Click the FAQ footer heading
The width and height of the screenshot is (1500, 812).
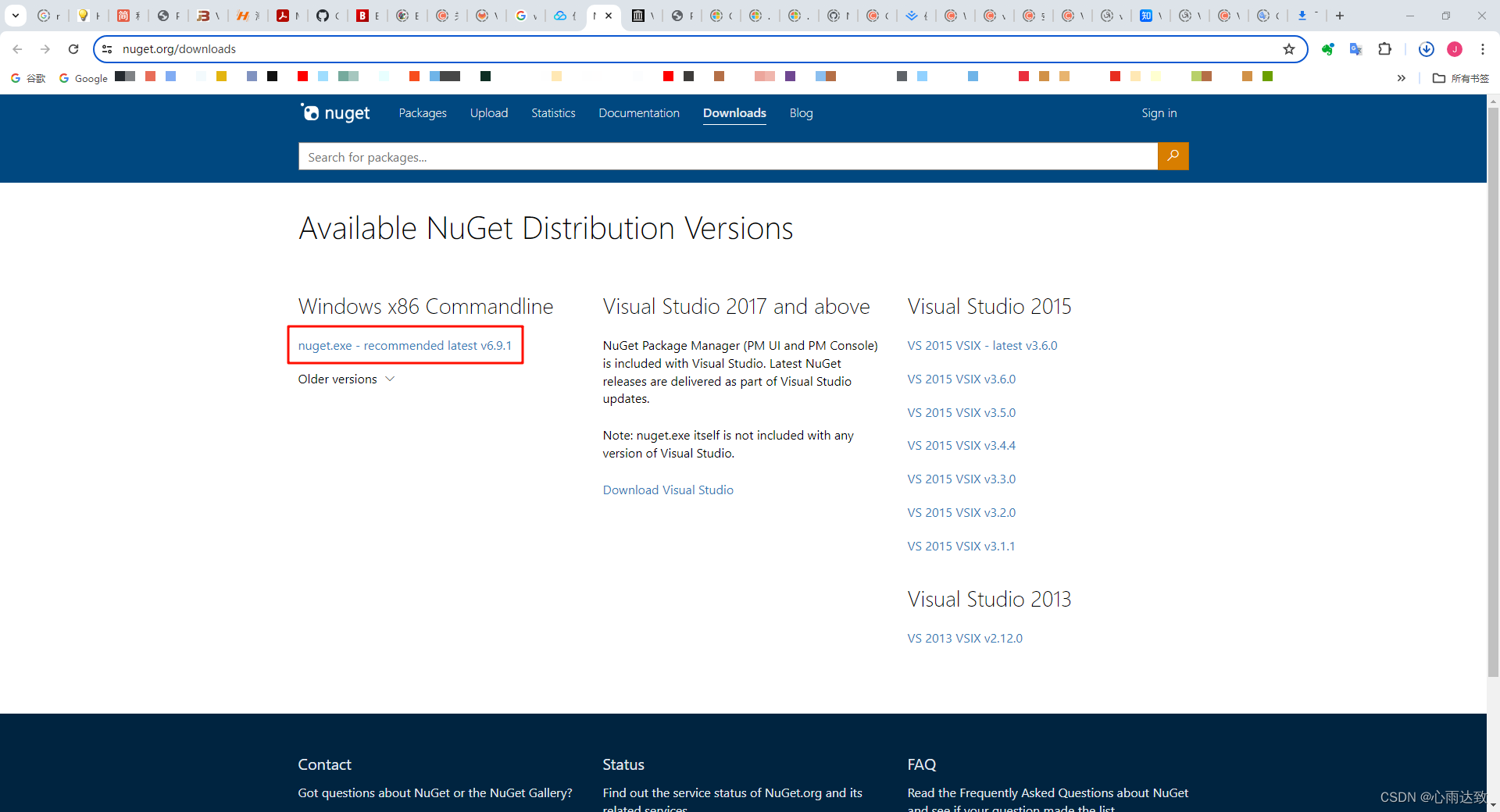(x=922, y=764)
